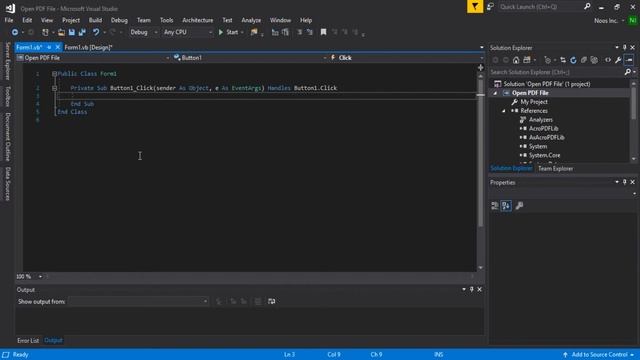Click the Find in Files toolbar icon
Screen dimensions: 640x360
coord(254,32)
